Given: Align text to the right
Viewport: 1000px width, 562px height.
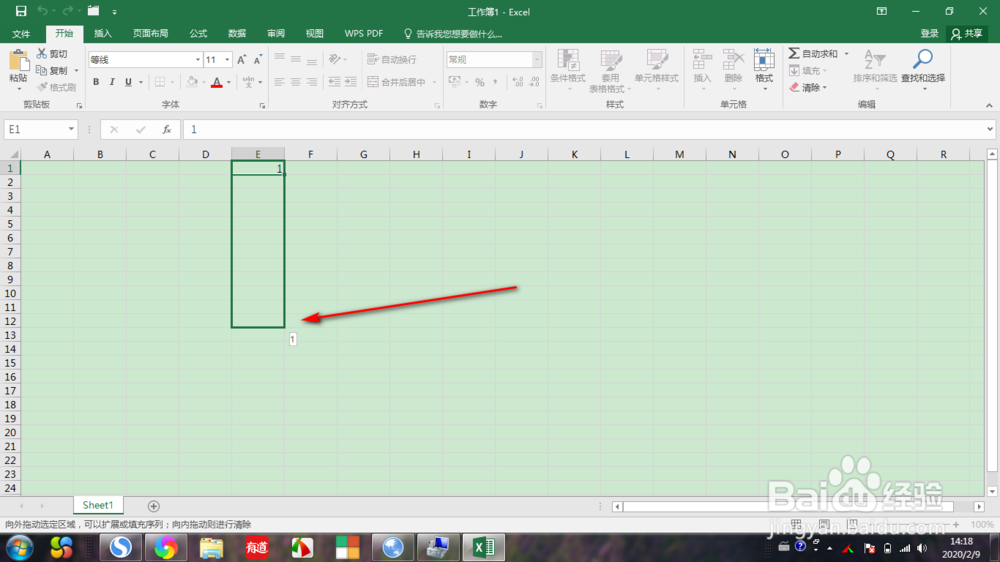Looking at the screenshot, I should pyautogui.click(x=312, y=82).
